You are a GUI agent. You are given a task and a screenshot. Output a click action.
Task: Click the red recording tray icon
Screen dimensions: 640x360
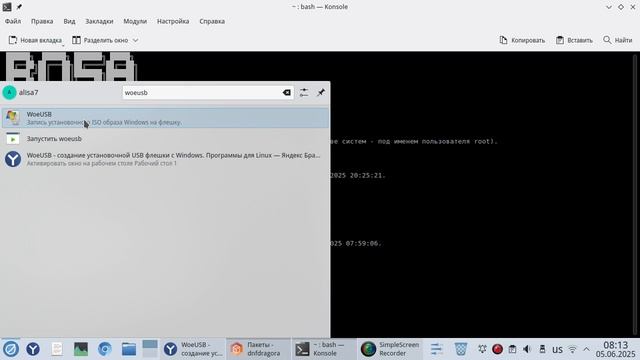(497, 349)
